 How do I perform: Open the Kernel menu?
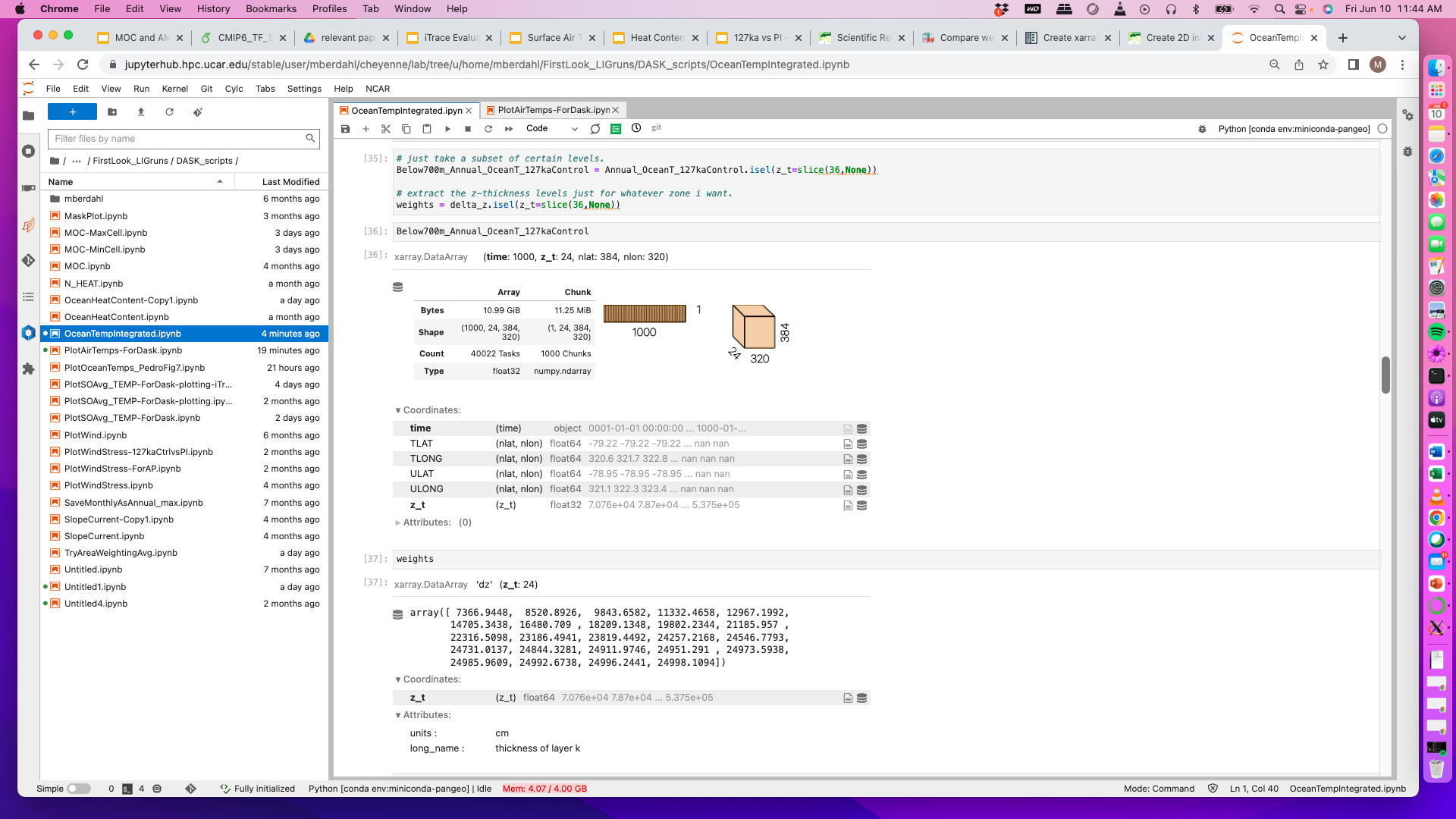(x=174, y=89)
